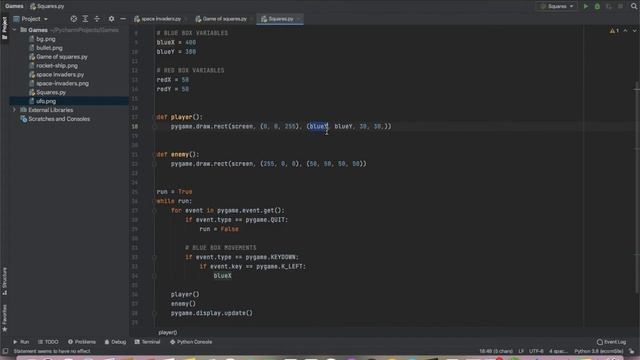The height and width of the screenshot is (360, 640).
Task: Click the LF line separator in status bar
Action: [521, 351]
